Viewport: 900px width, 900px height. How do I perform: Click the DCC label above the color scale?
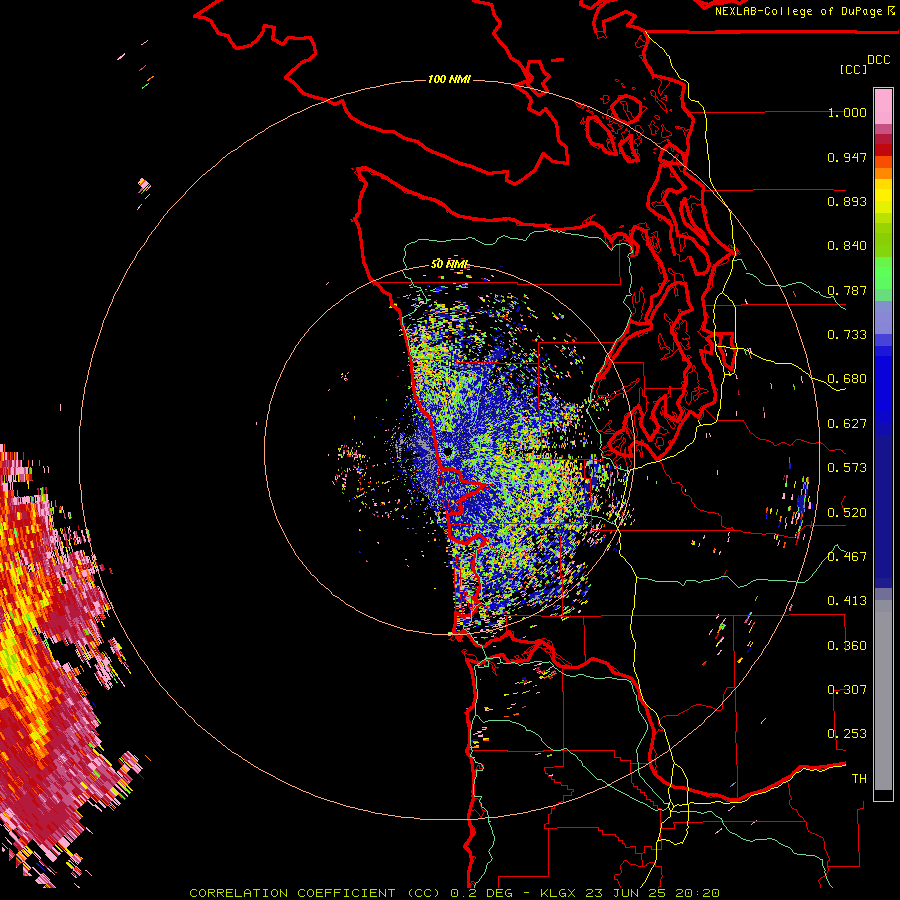tap(878, 59)
